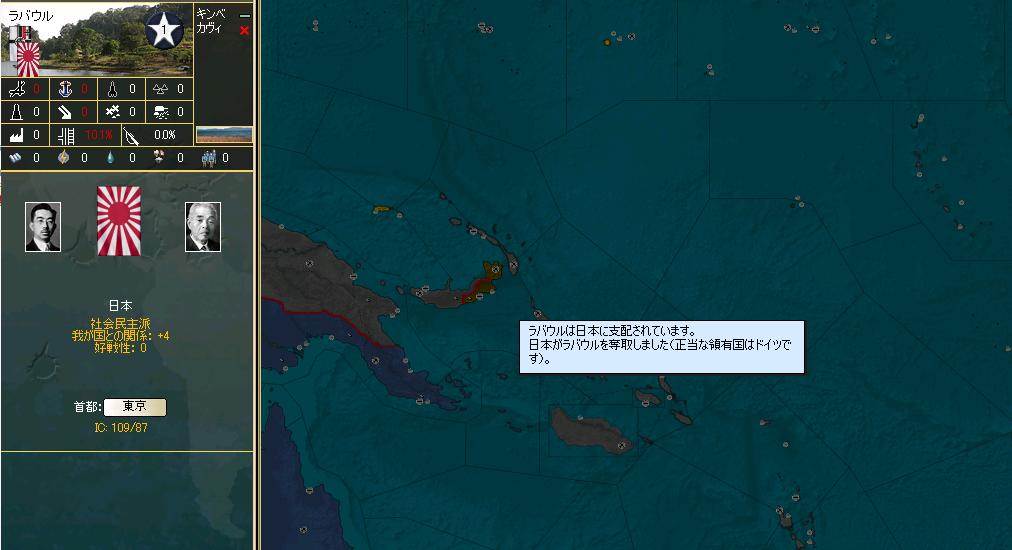The height and width of the screenshot is (550, 1012).
Task: Click the factory industry icon
Action: (x=16, y=135)
